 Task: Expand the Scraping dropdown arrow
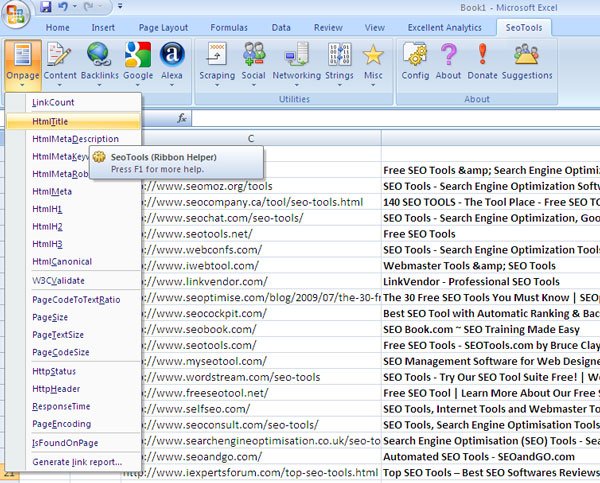[x=217, y=85]
